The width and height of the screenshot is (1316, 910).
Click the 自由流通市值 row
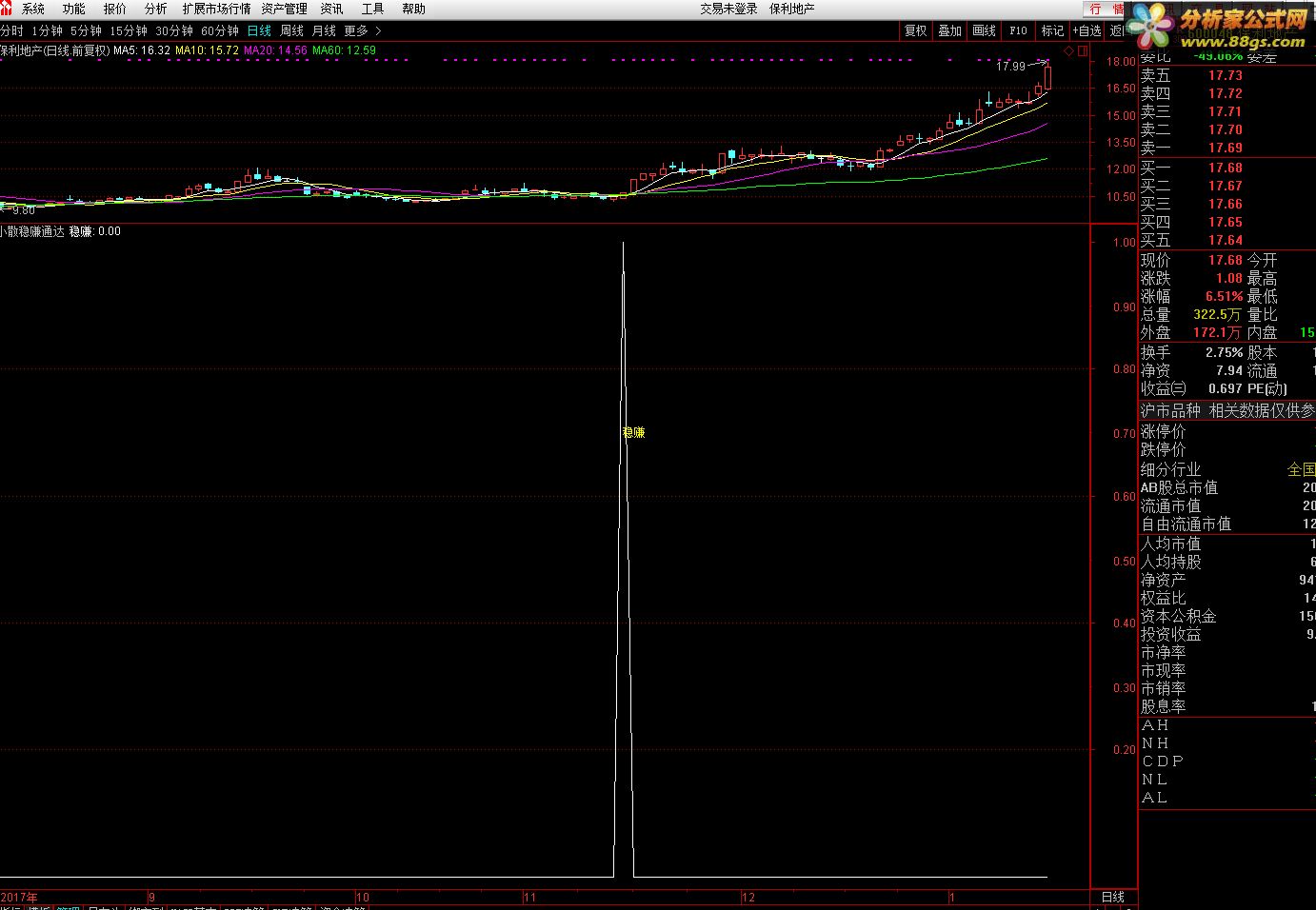[1227, 524]
